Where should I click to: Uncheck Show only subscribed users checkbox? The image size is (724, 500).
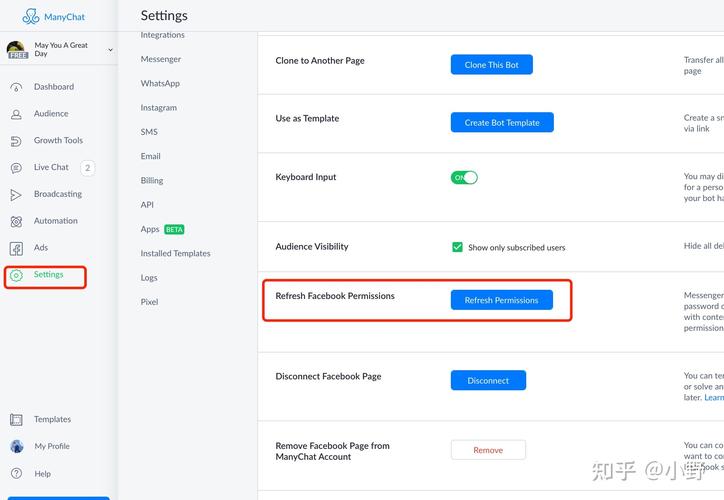457,247
